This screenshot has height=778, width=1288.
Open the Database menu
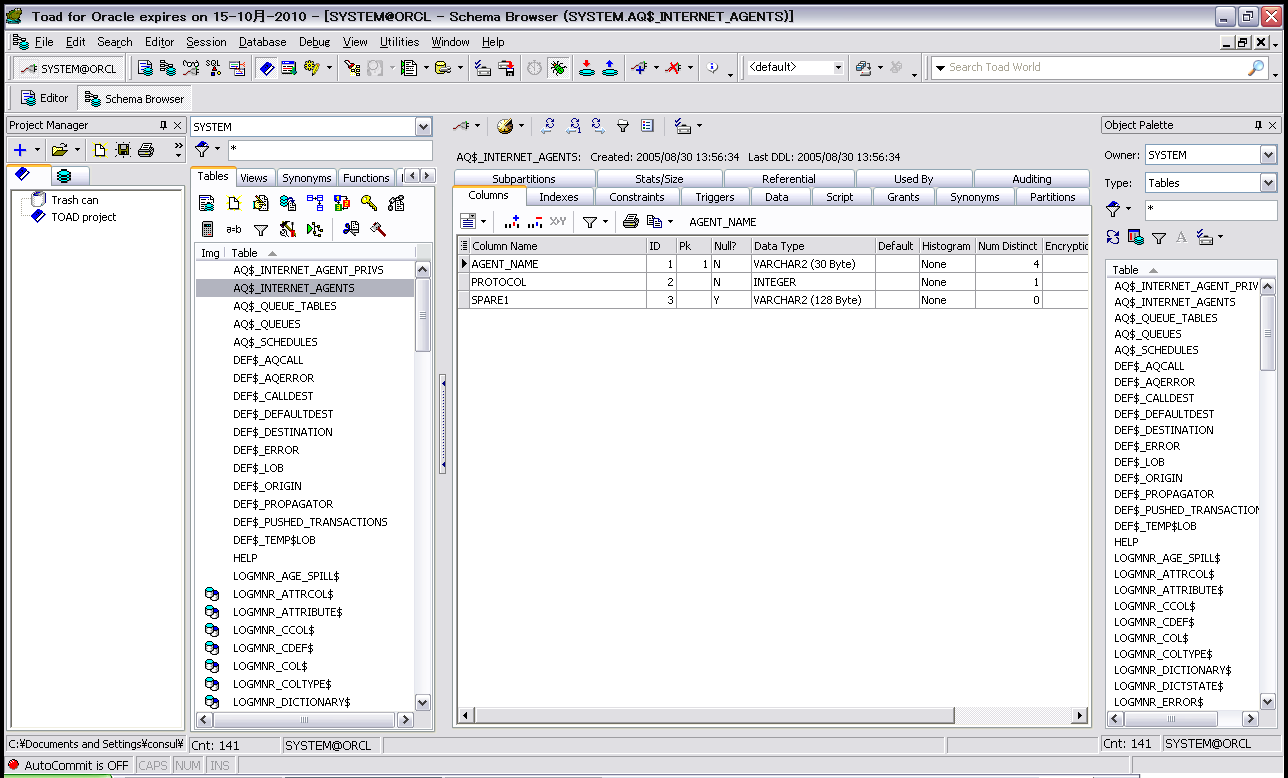click(262, 42)
